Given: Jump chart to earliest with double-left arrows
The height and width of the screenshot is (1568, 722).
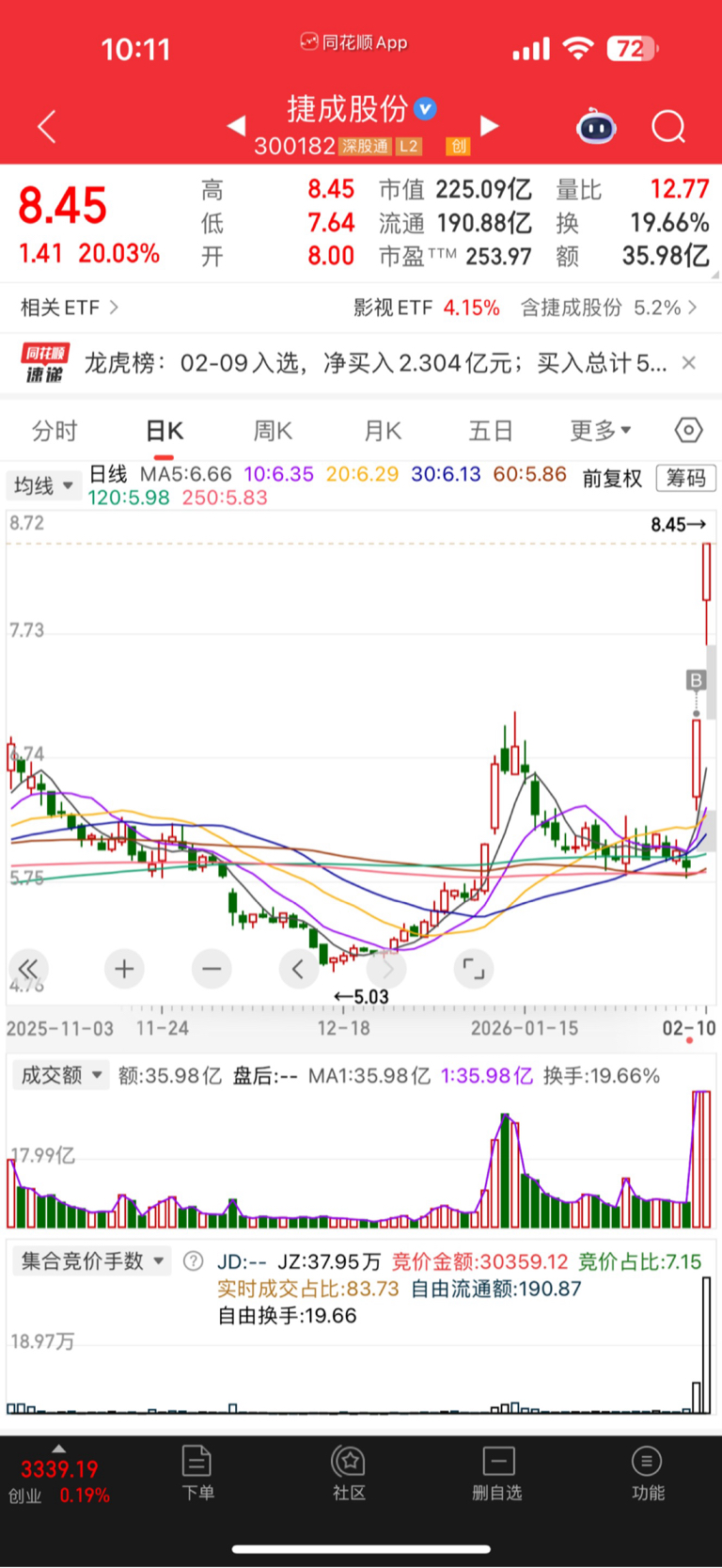Looking at the screenshot, I should pyautogui.click(x=28, y=969).
